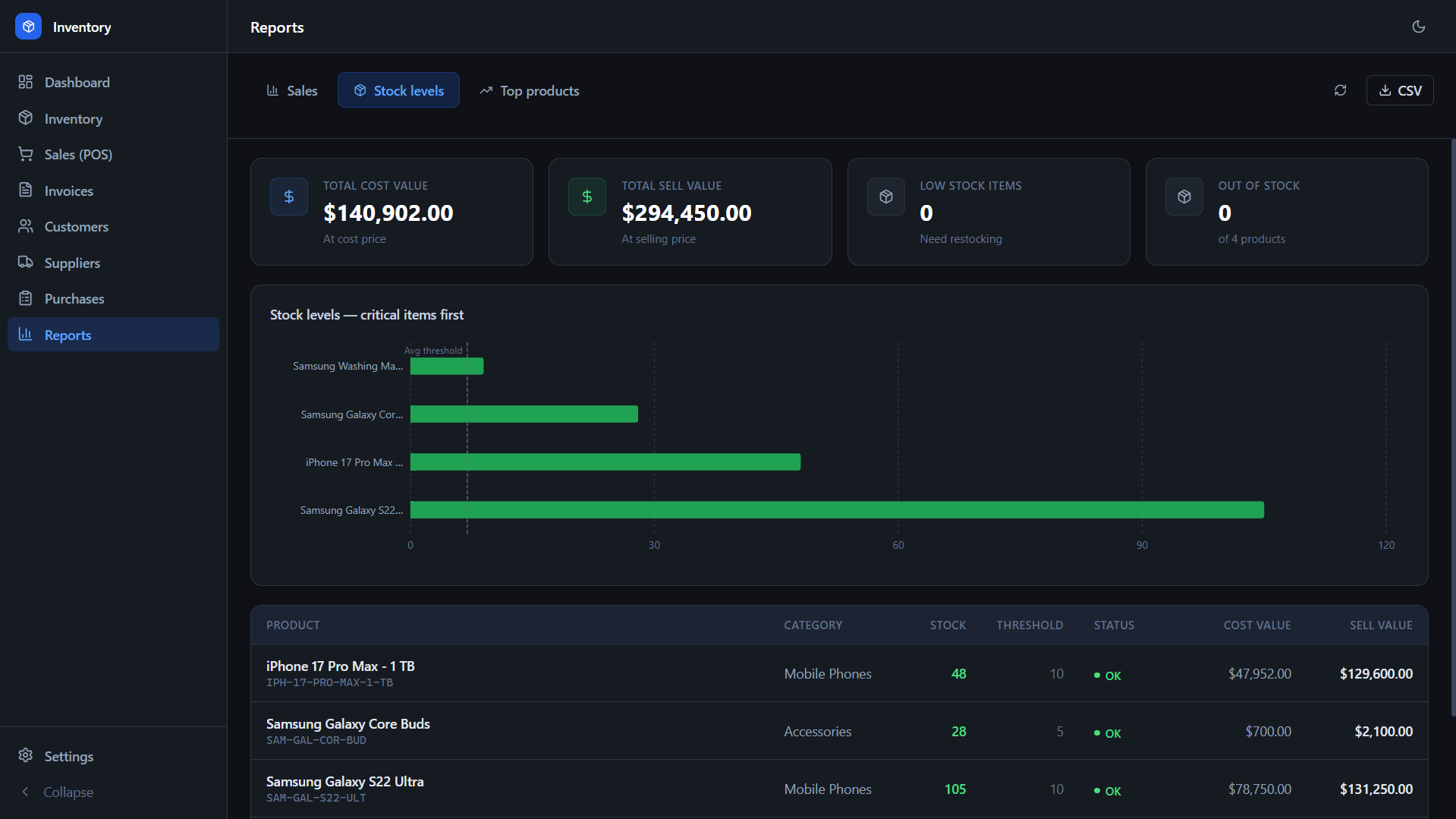1456x819 pixels.
Task: Switch to the Sales tab
Action: coord(292,90)
